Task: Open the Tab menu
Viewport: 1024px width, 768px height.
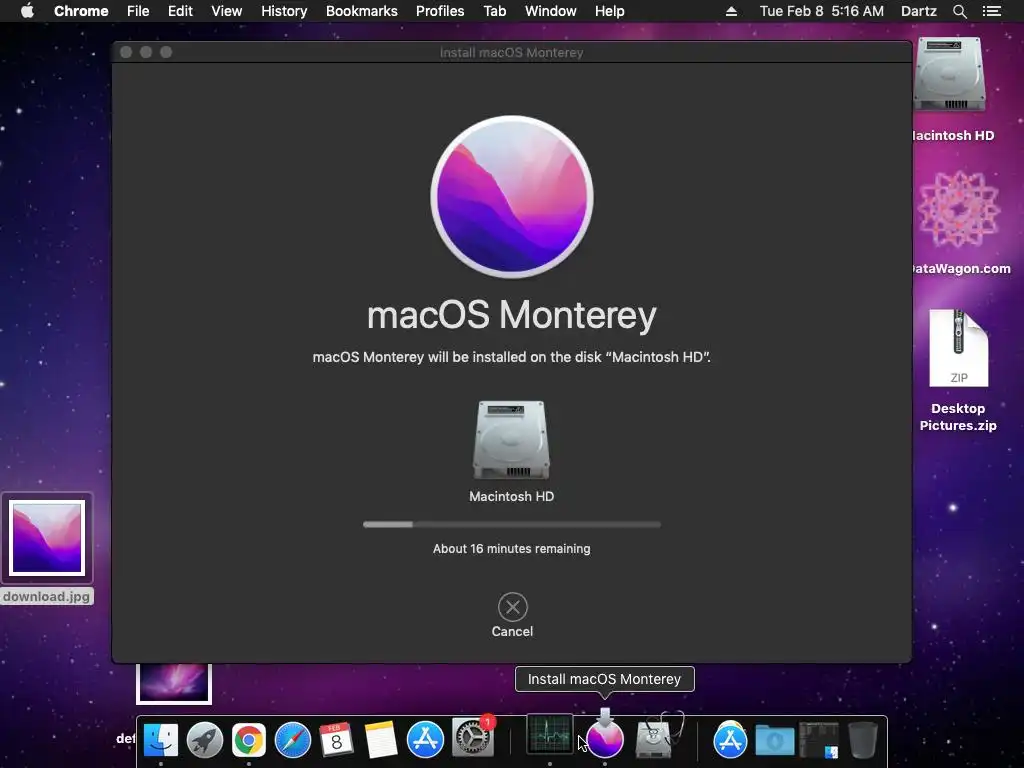Action: 494,11
